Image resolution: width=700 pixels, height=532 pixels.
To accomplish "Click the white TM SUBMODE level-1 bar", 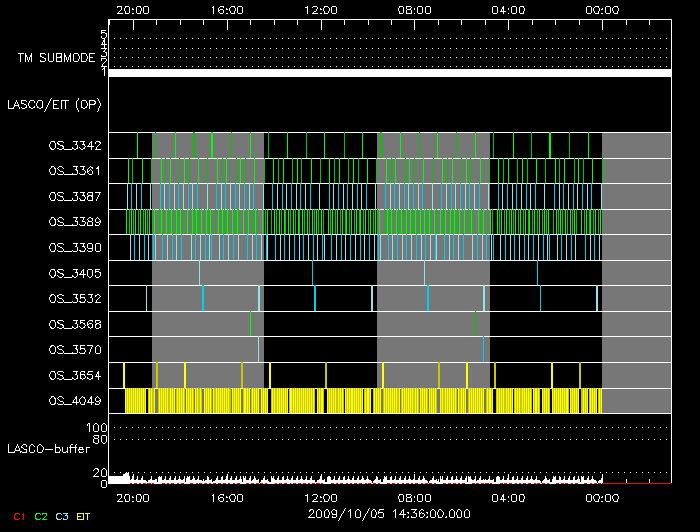I will tap(390, 73).
